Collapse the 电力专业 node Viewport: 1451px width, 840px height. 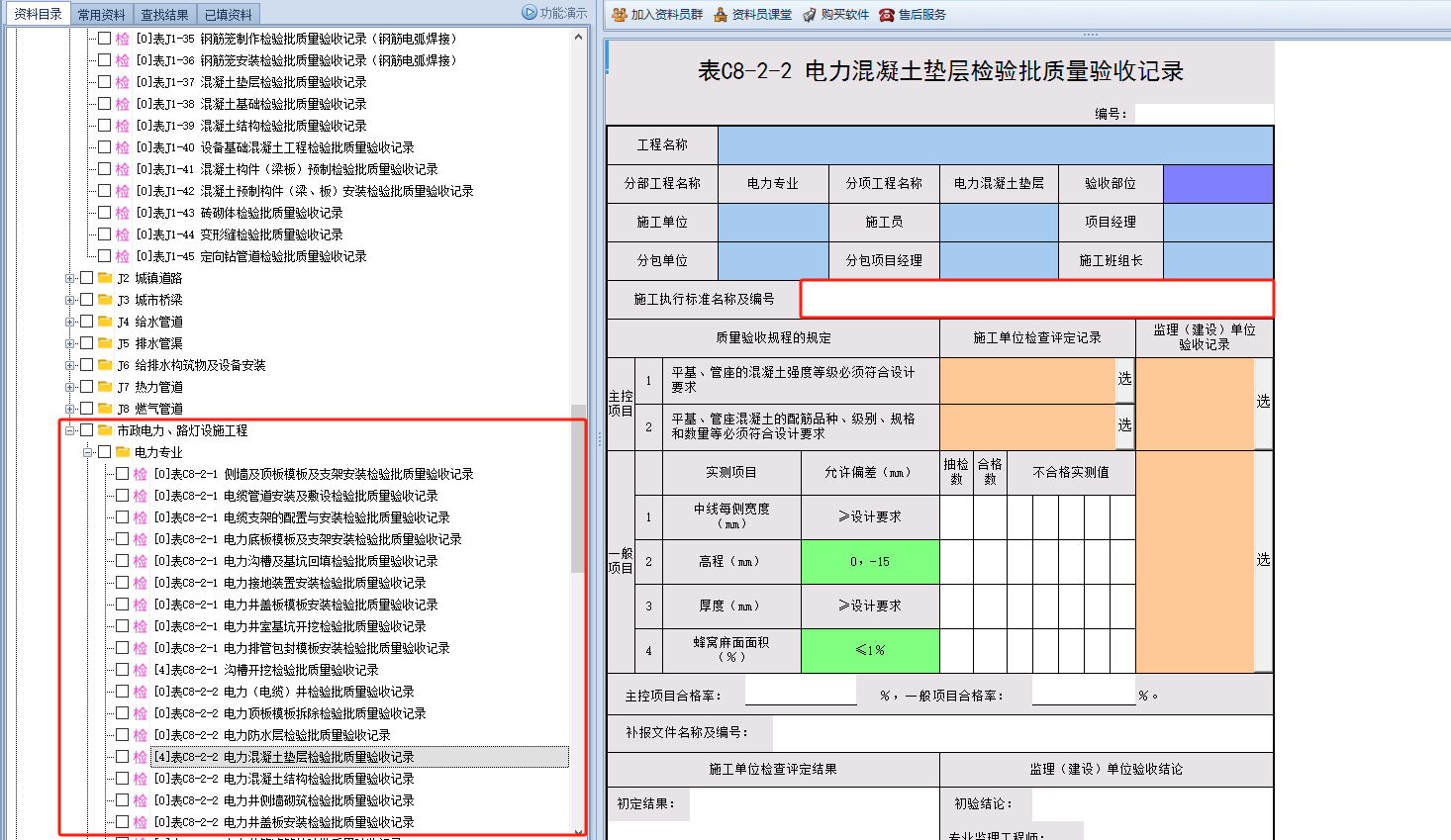(88, 452)
